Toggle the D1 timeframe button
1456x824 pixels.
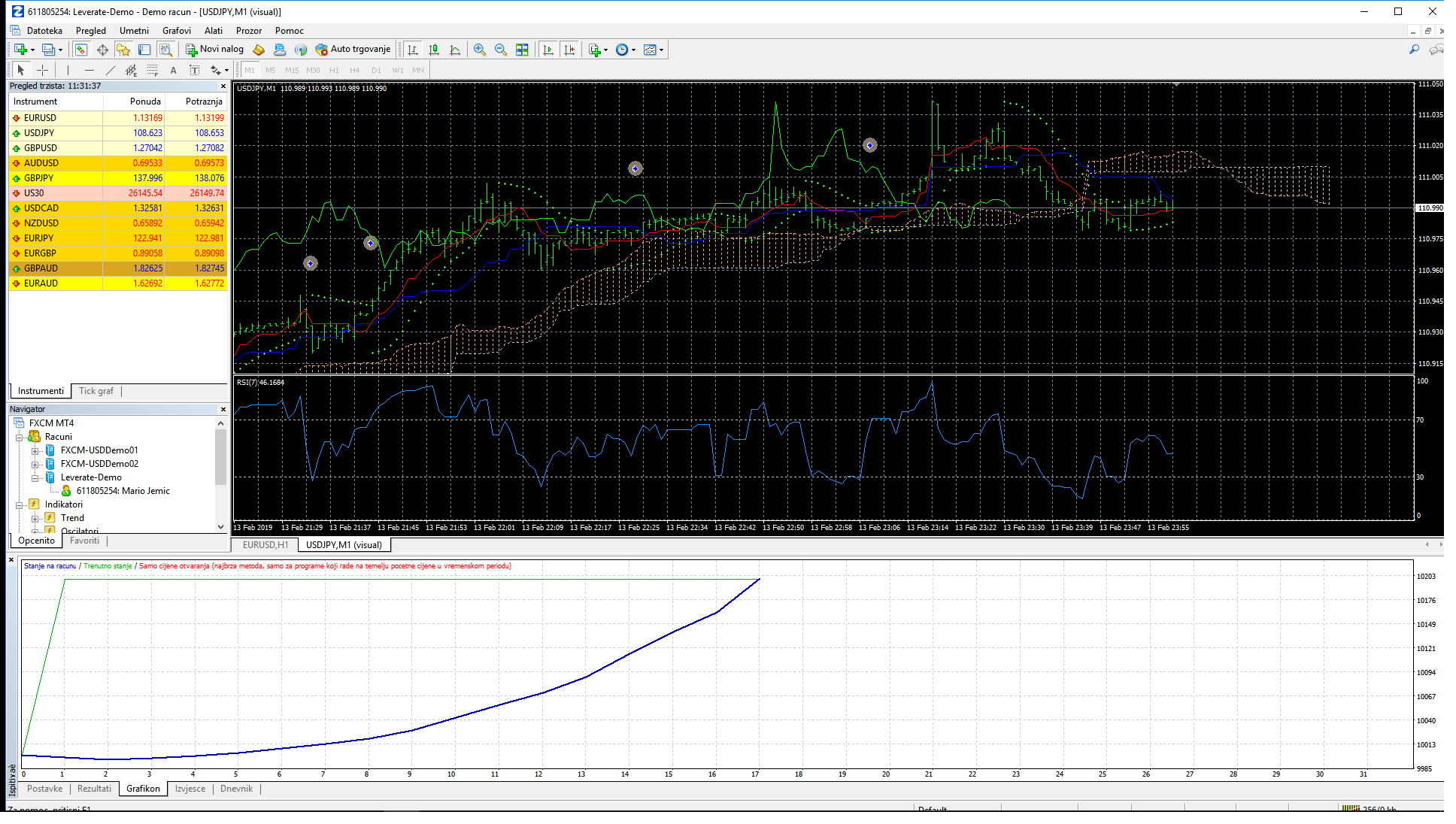(376, 70)
